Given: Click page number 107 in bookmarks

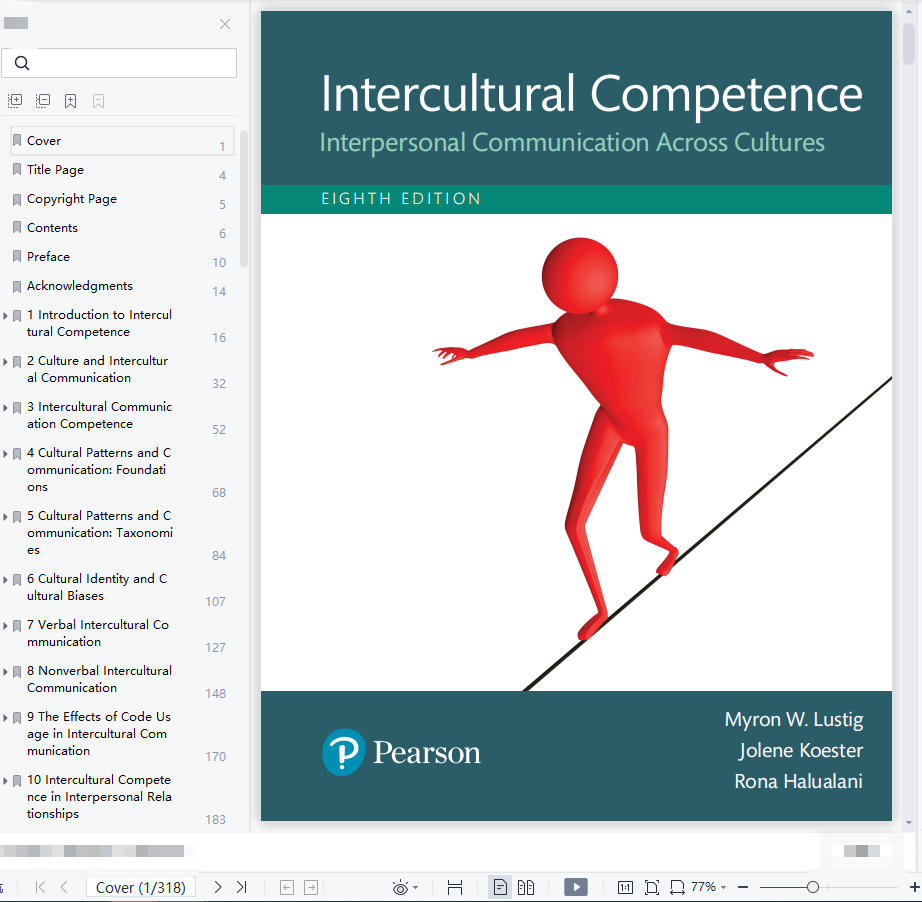Looking at the screenshot, I should (215, 602).
